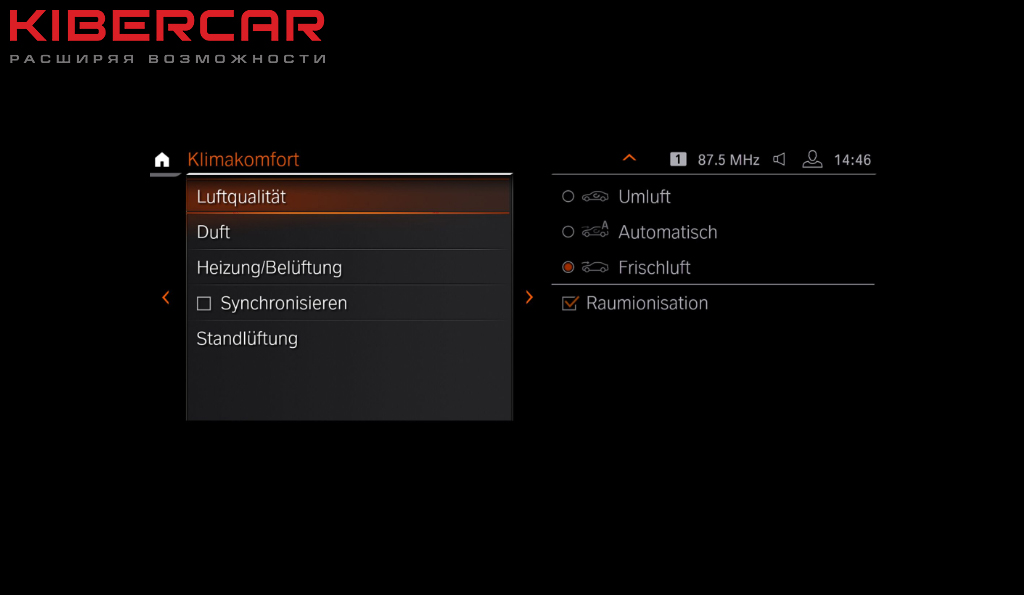The width and height of the screenshot is (1024, 595).
Task: Open the Duft menu entry
Action: pyautogui.click(x=348, y=232)
